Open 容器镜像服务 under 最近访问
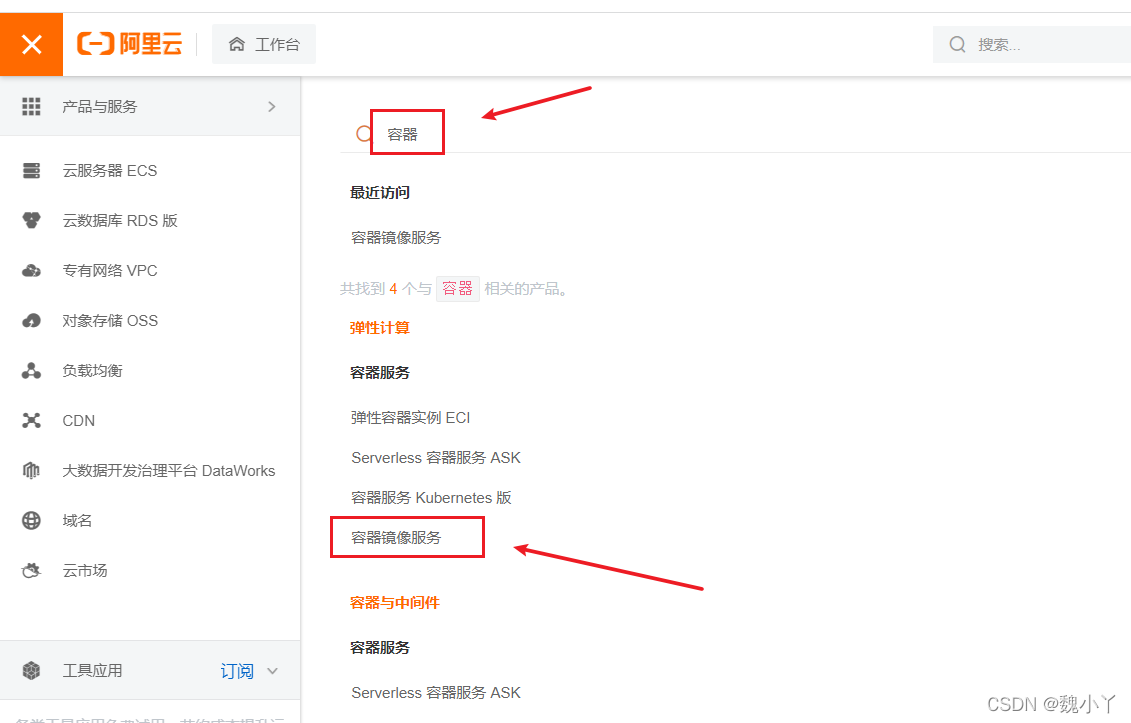 [x=396, y=237]
